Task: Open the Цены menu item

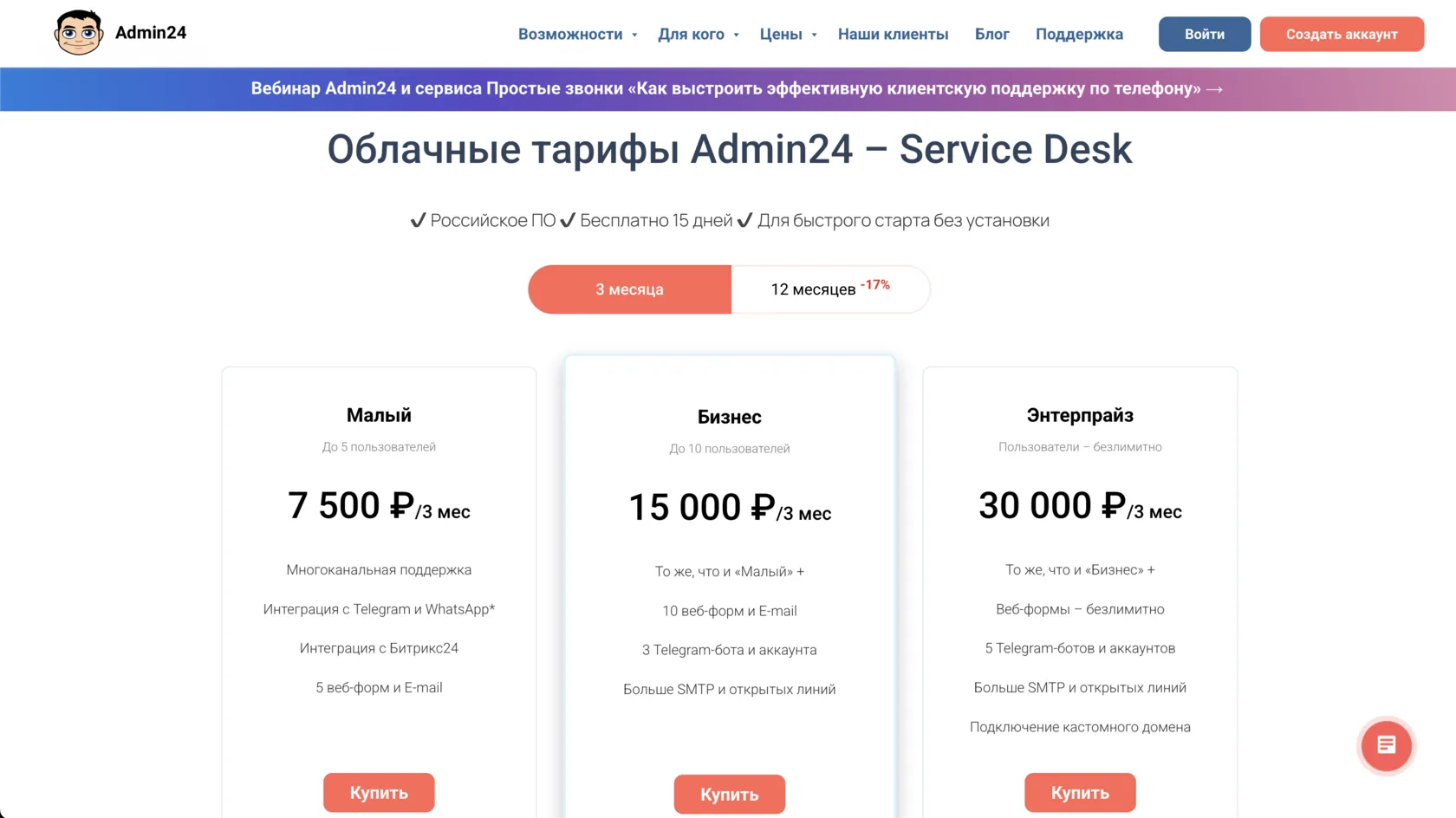Action: tap(781, 34)
